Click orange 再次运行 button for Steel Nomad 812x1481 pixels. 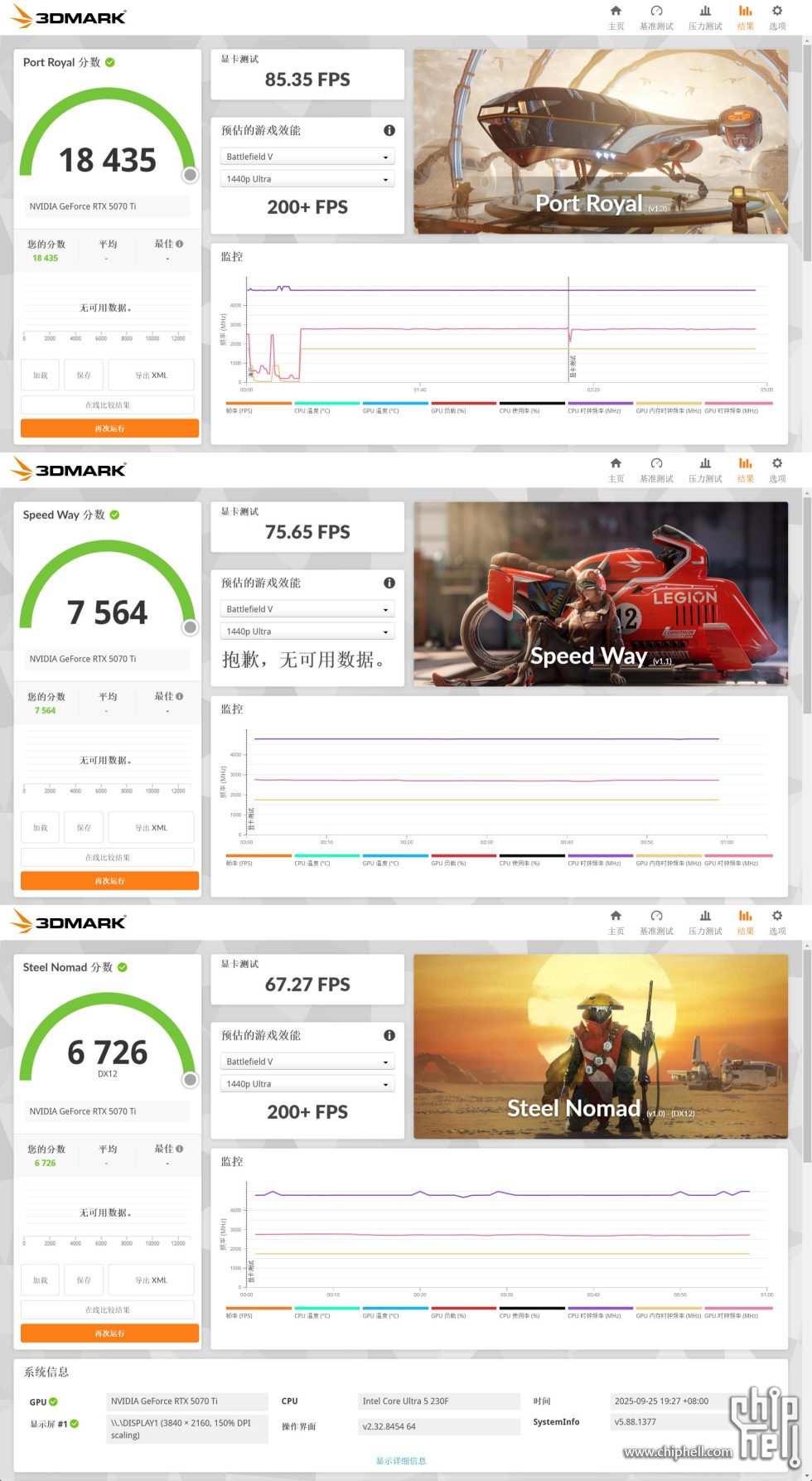click(x=109, y=1333)
